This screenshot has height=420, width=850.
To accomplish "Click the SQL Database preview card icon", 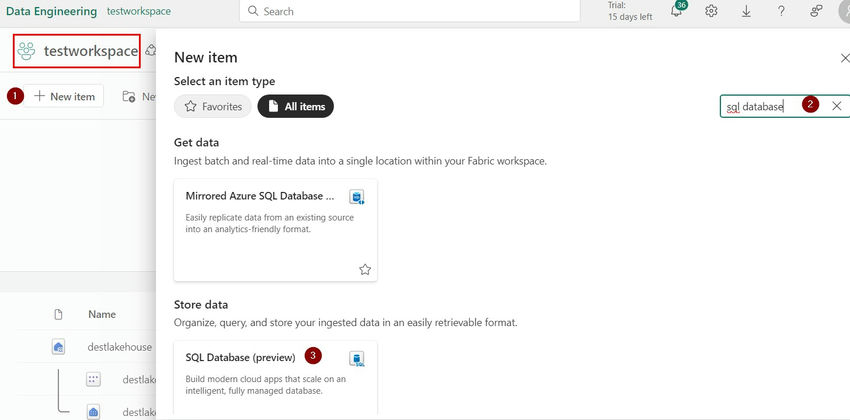I will click(x=357, y=359).
